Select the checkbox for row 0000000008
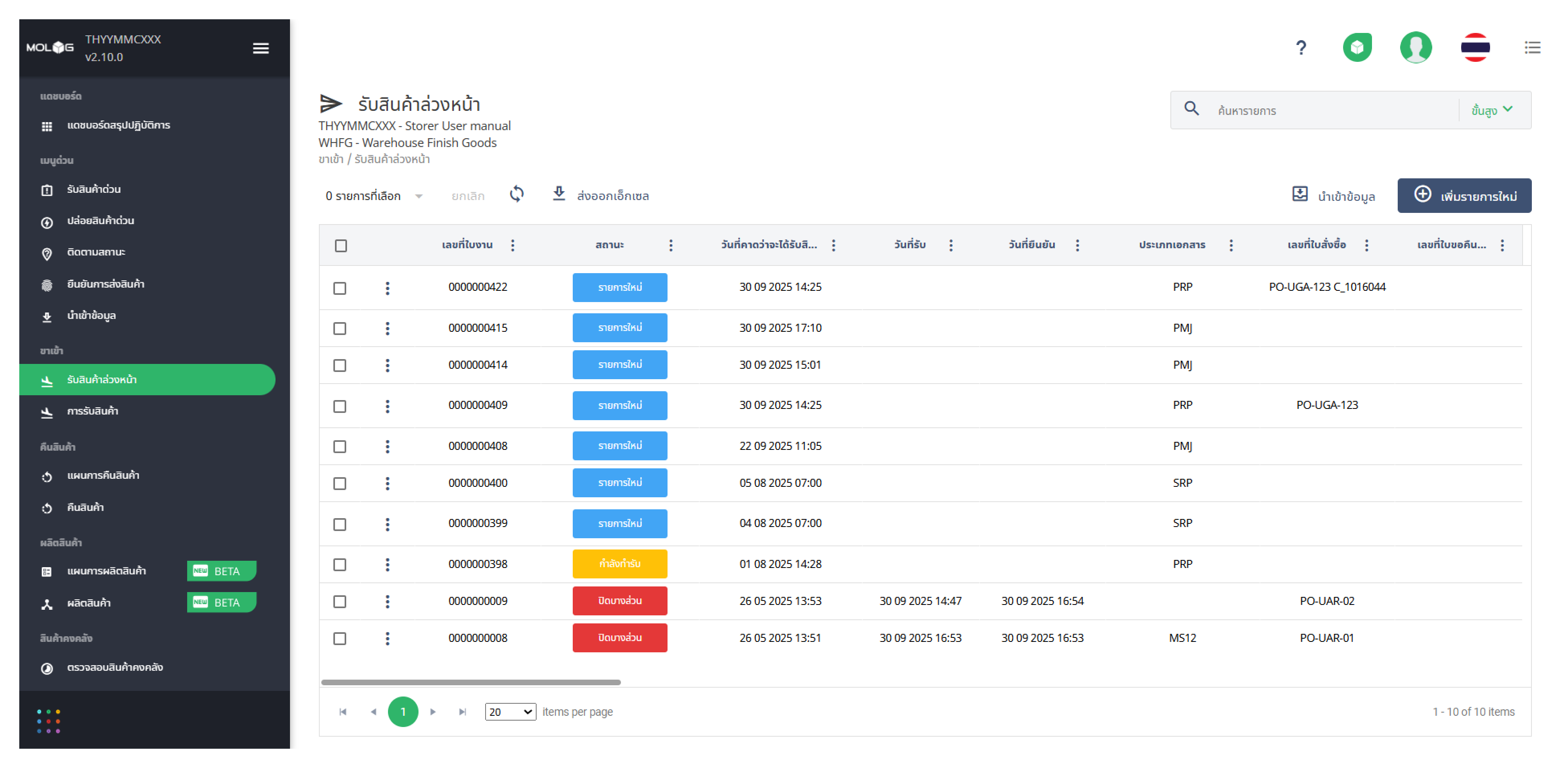1568x768 pixels. pos(340,638)
